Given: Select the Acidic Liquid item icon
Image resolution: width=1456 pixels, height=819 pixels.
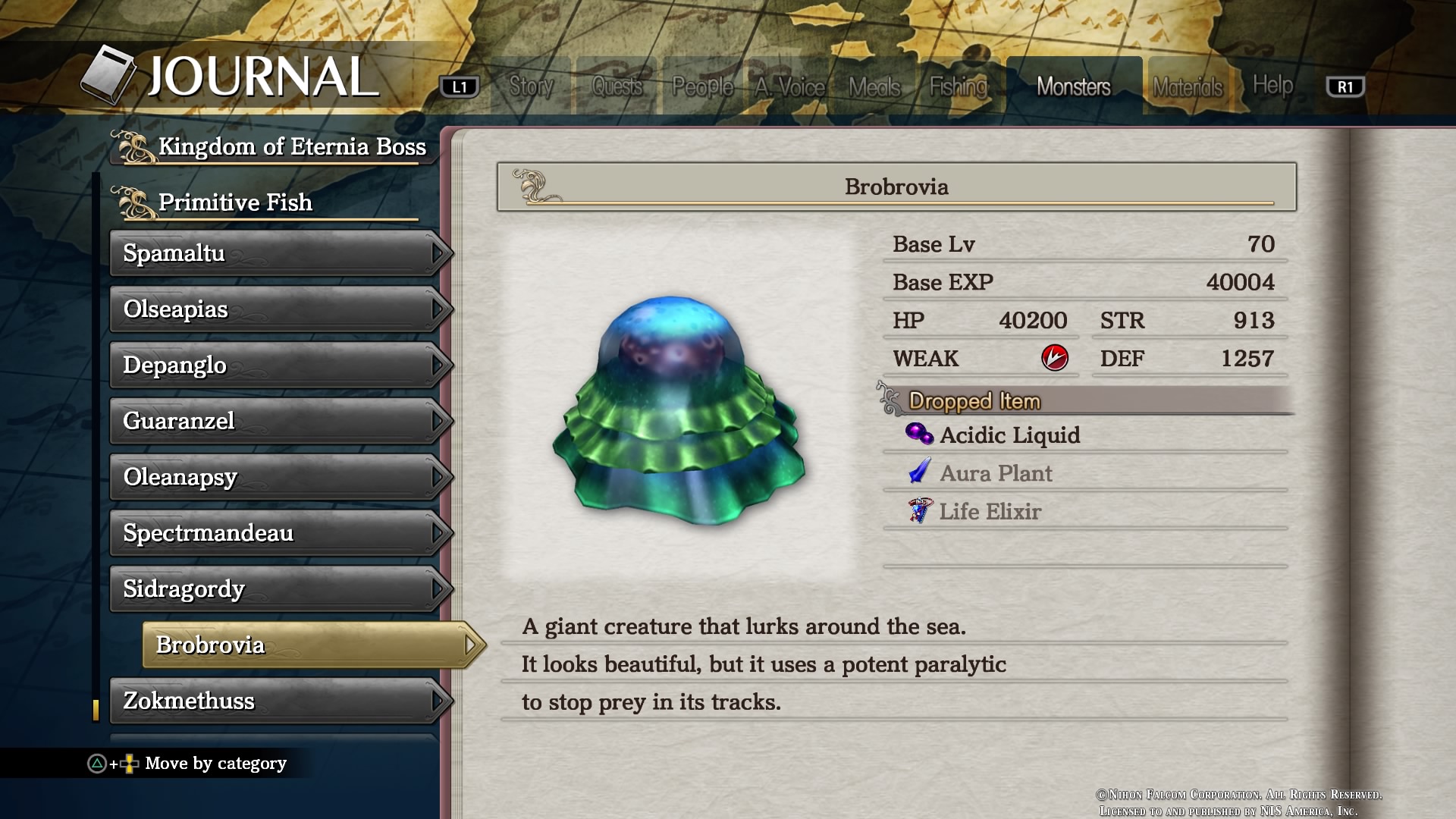Looking at the screenshot, I should [919, 434].
